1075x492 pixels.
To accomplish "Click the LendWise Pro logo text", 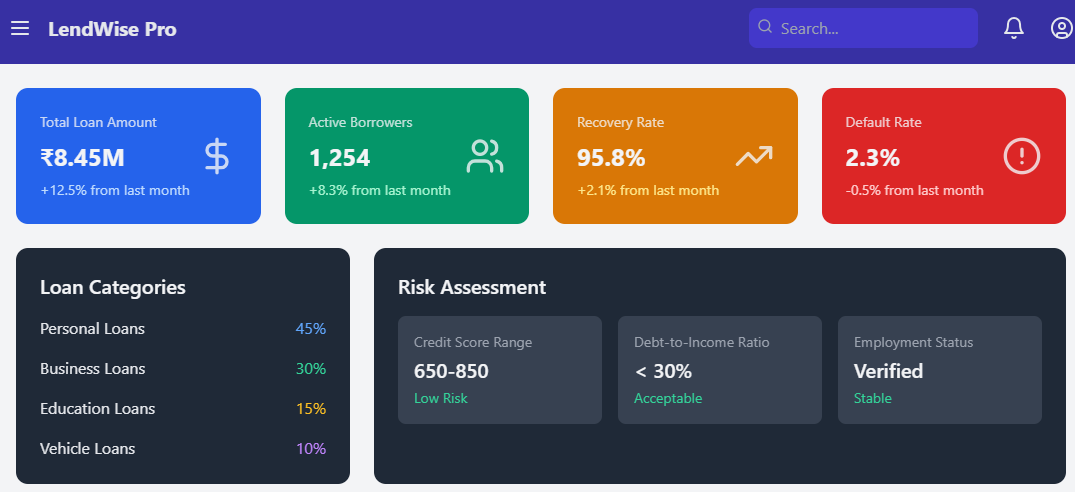I will tap(112, 29).
